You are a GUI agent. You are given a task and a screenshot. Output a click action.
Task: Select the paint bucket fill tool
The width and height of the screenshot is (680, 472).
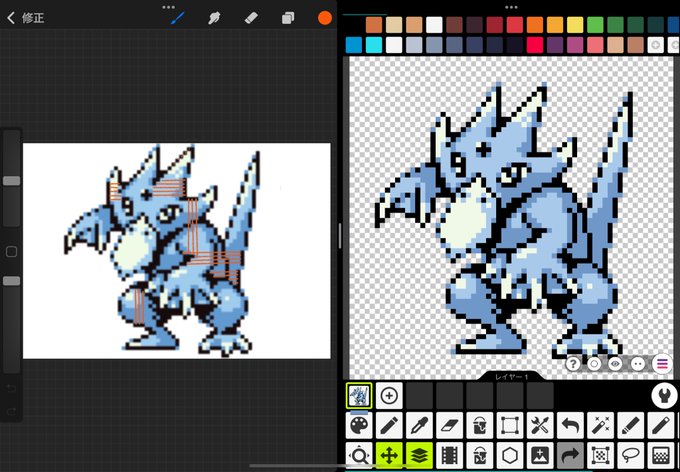point(480,425)
